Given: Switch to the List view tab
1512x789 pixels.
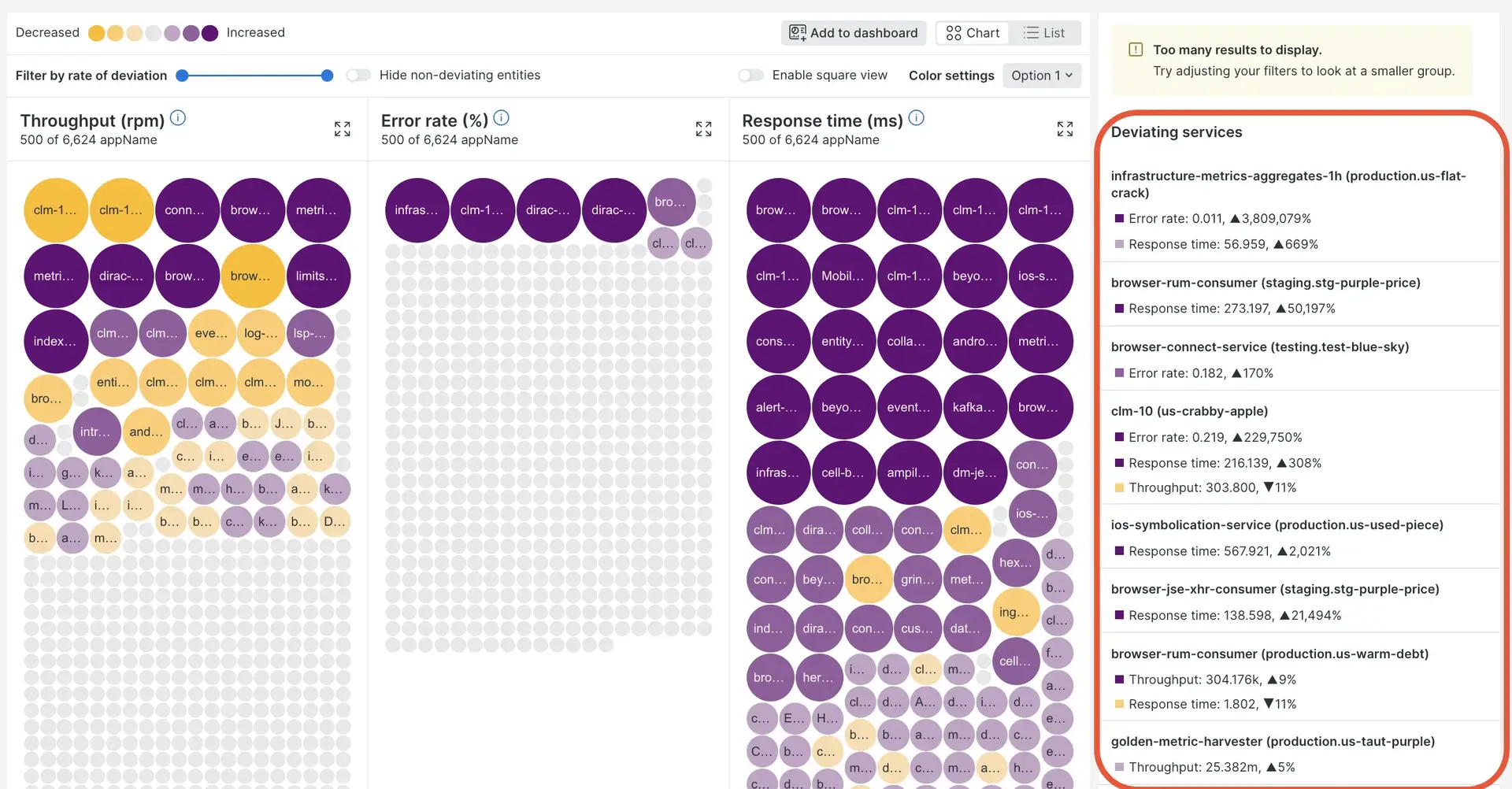Looking at the screenshot, I should [x=1044, y=33].
